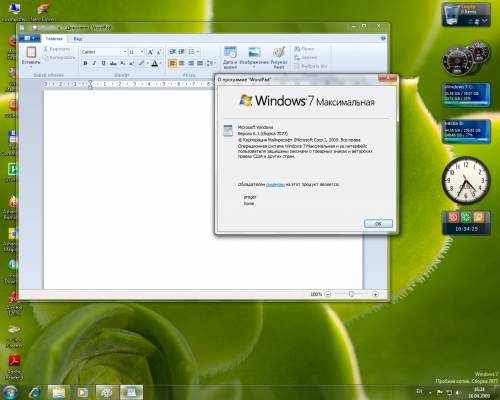The width and height of the screenshot is (500, 400).
Task: Click the insert picture (Изображение) icon
Action: tap(254, 53)
